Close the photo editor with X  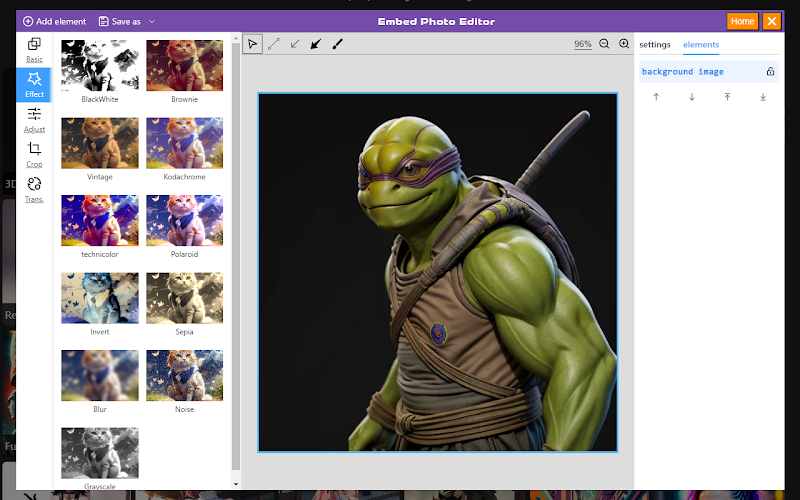pyautogui.click(x=771, y=21)
